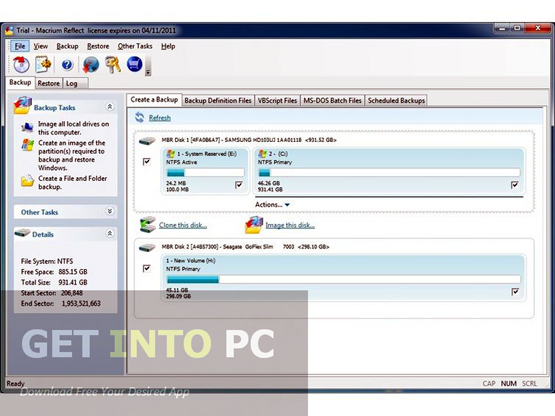Screen dimensions: 555x416
Task: Toggle the MBR Disk 1 checkbox
Action: click(147, 162)
